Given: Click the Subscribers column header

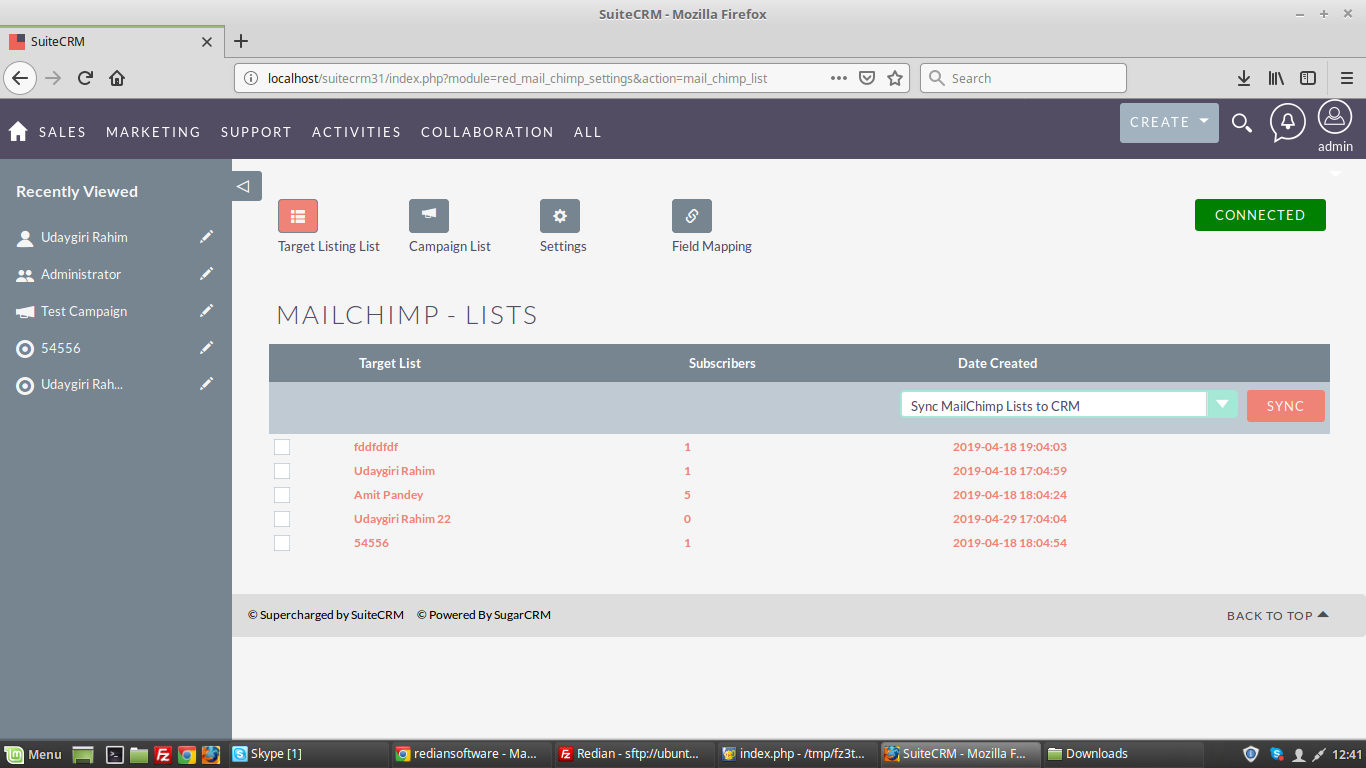Looking at the screenshot, I should pos(722,363).
